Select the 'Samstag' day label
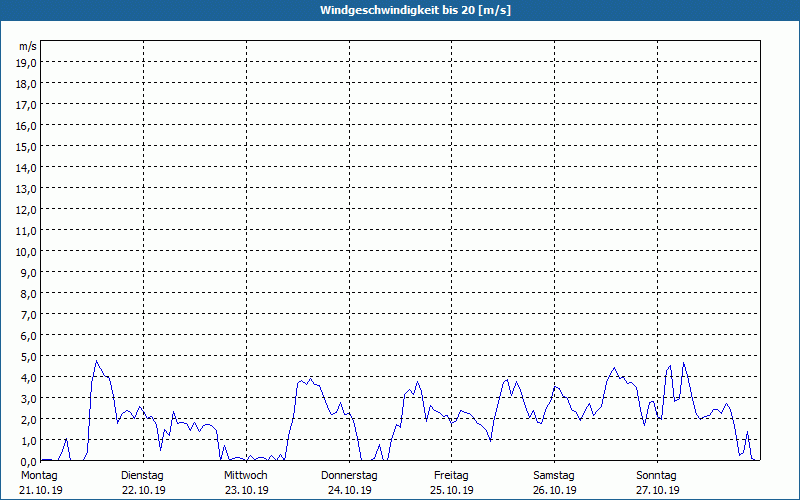Screen dimensions: 800x500 pos(554,475)
